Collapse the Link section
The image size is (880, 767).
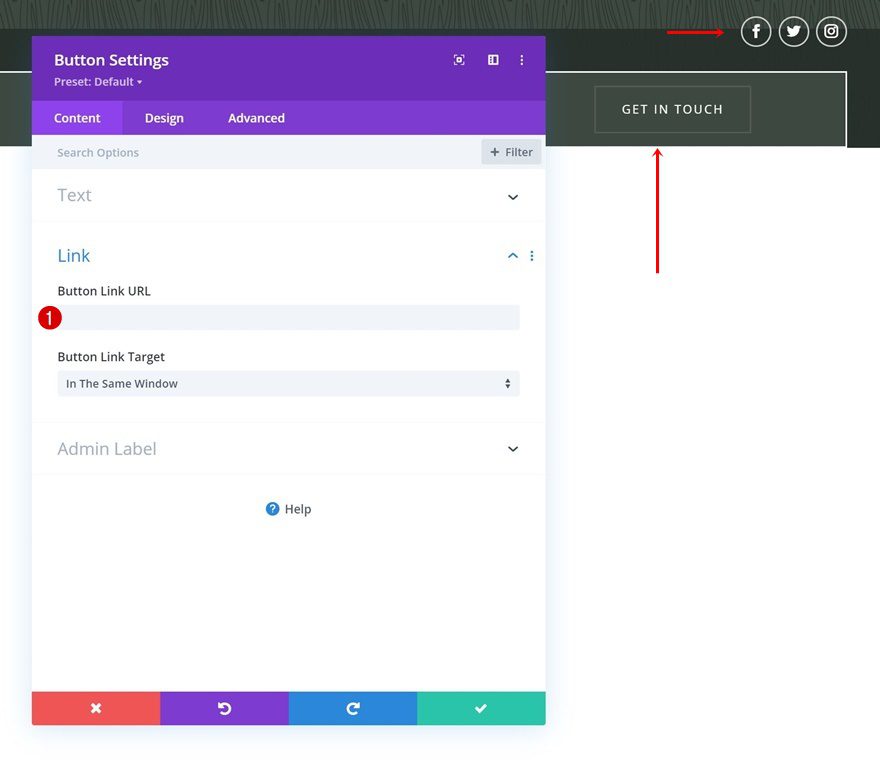[512, 256]
